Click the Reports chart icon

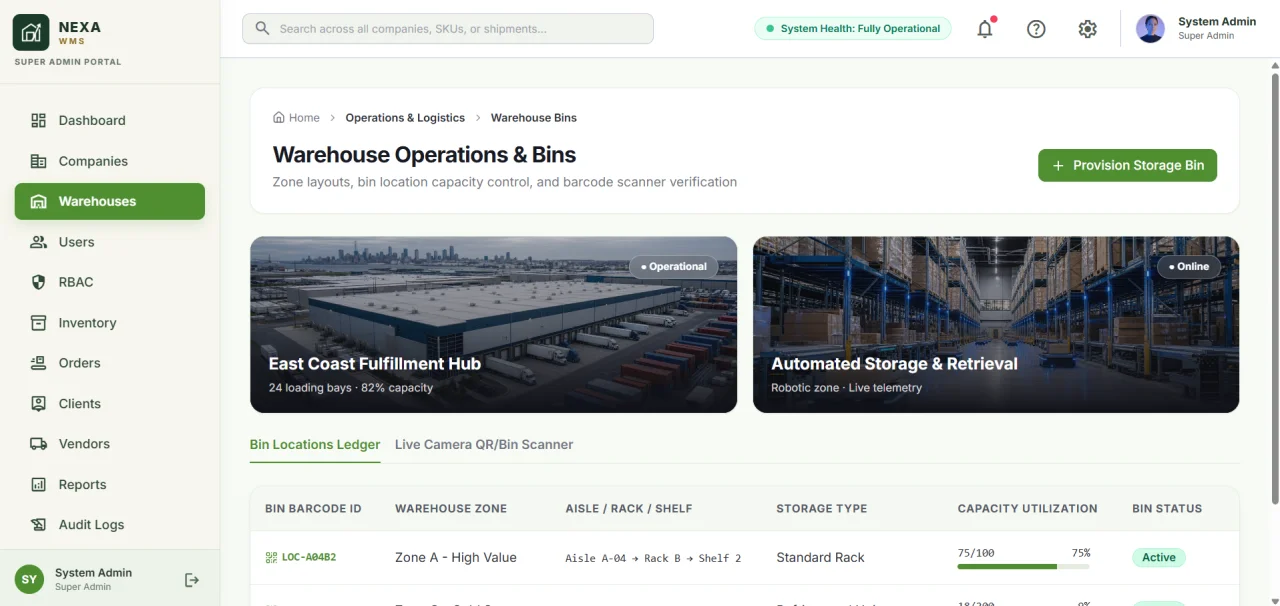click(x=39, y=485)
